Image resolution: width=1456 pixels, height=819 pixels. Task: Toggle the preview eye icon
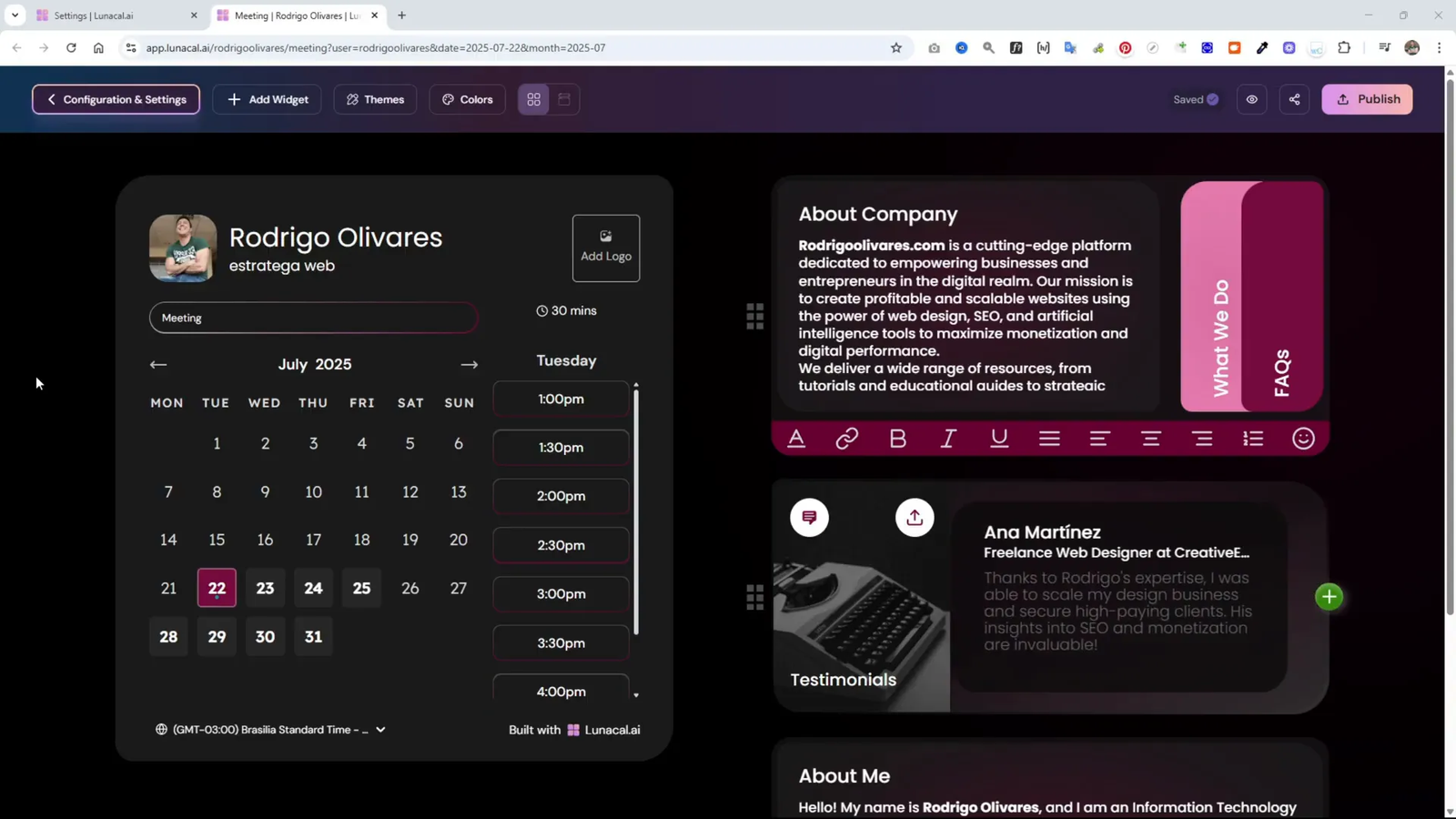click(1251, 99)
